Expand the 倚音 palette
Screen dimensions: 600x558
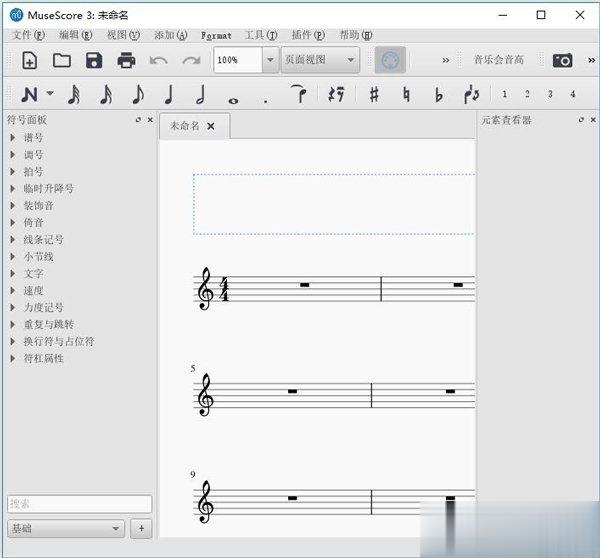pyautogui.click(x=13, y=222)
